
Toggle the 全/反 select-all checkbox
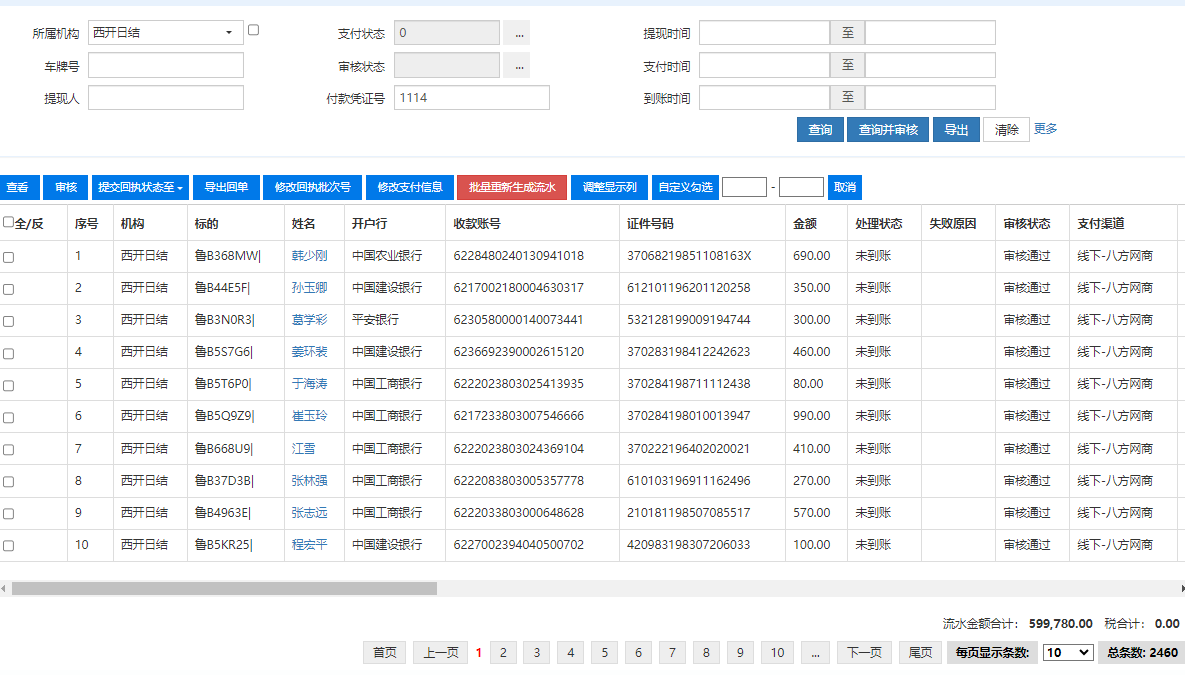[x=9, y=222]
